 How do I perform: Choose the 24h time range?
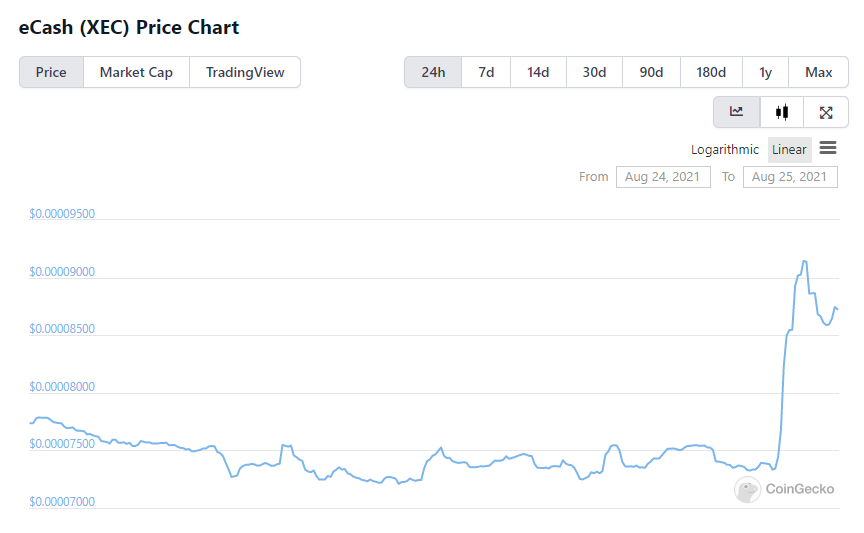click(433, 72)
